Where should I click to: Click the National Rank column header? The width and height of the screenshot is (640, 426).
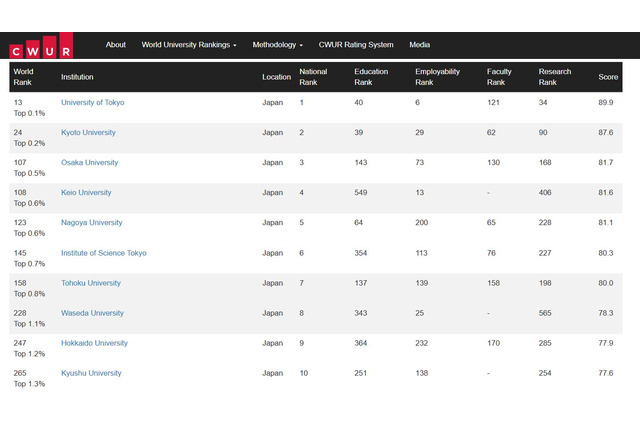click(x=313, y=77)
